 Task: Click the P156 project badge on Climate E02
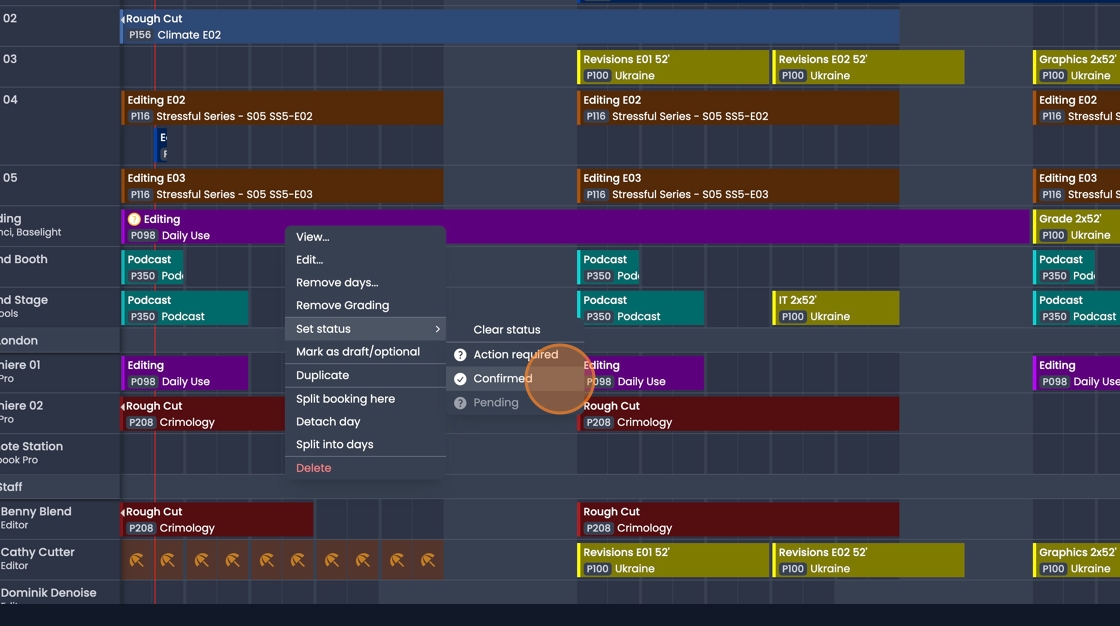139,34
